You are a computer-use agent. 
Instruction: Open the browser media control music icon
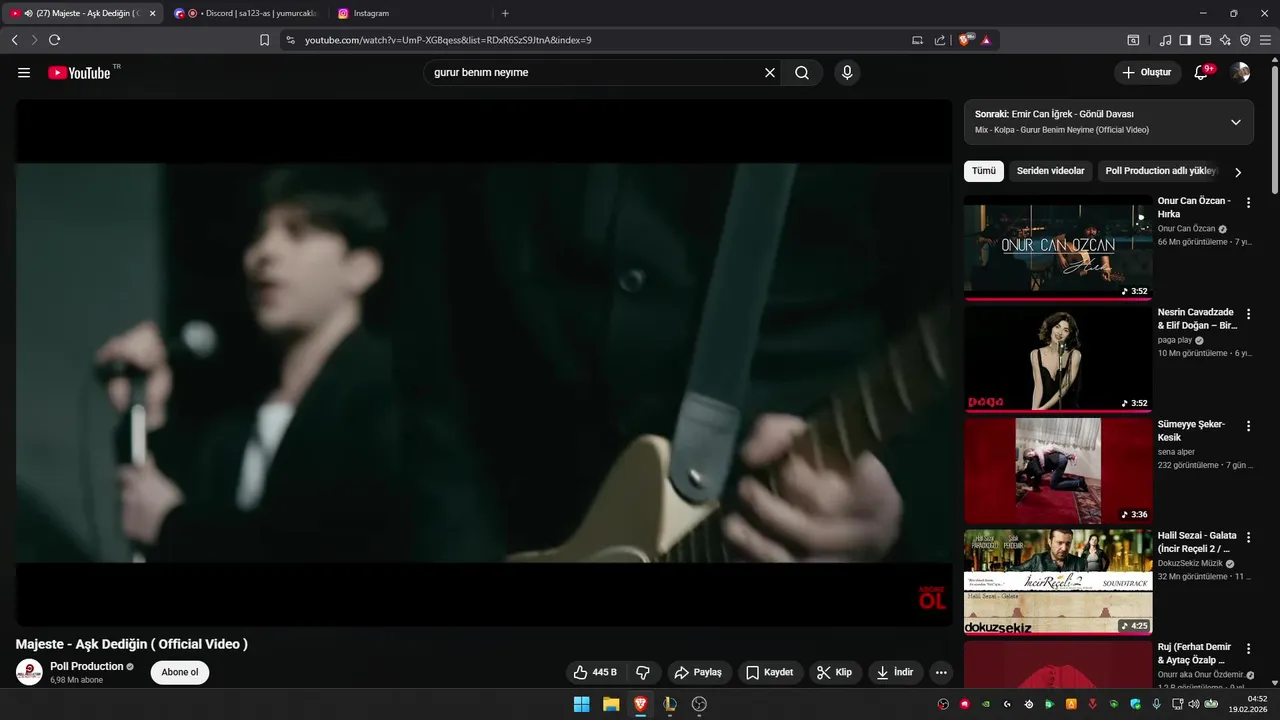pyautogui.click(x=1165, y=40)
